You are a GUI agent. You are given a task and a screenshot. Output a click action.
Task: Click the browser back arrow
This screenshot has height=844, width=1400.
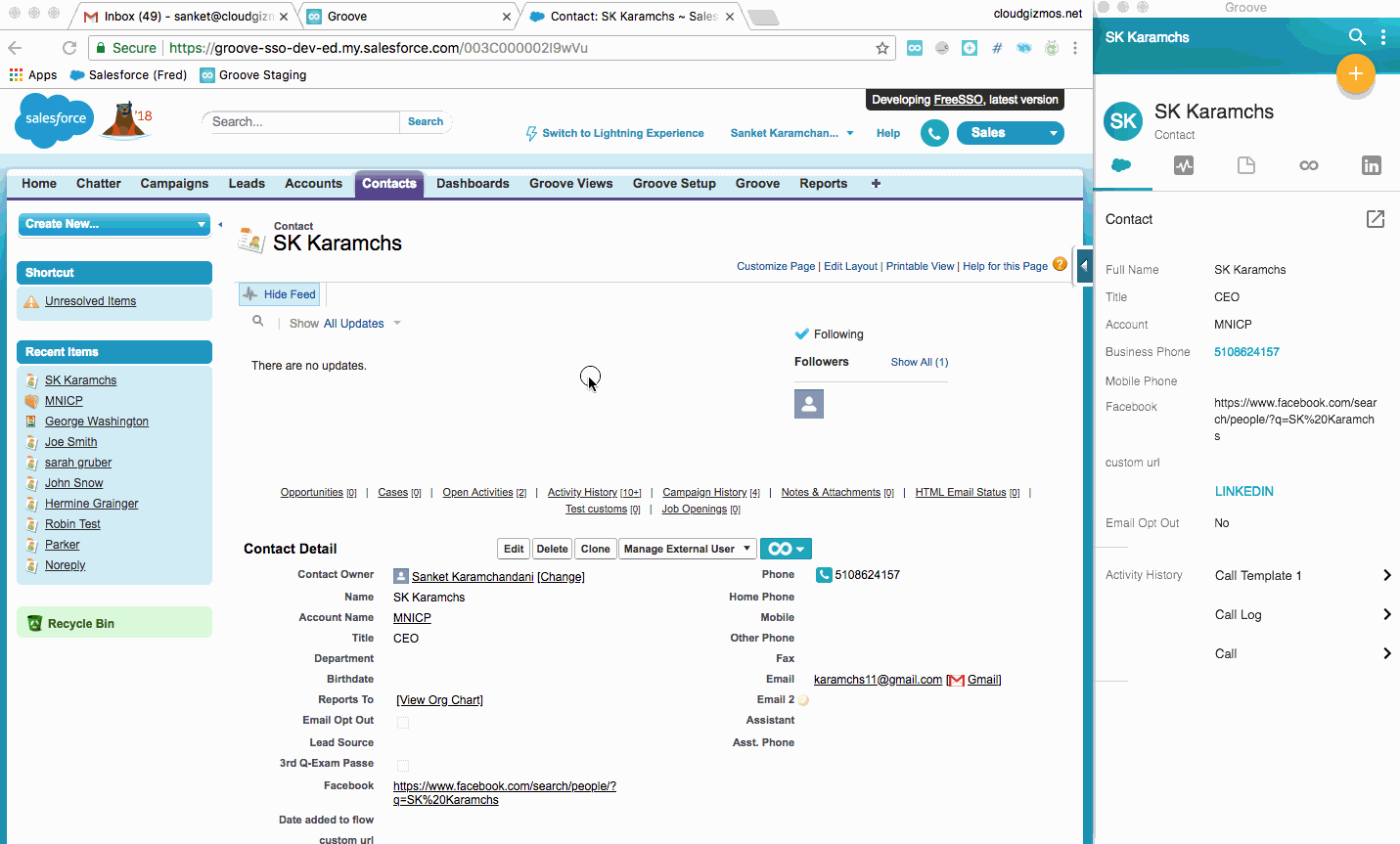[x=15, y=48]
